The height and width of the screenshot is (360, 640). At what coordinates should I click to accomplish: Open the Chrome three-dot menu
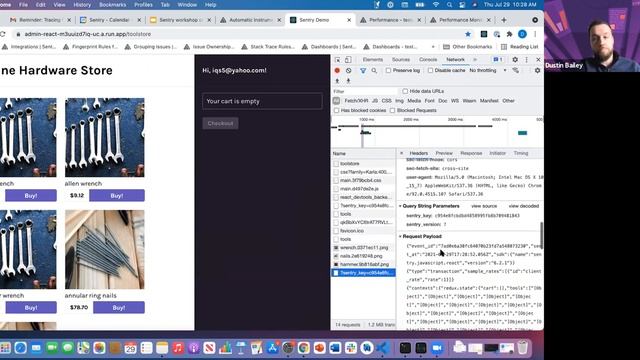click(535, 34)
